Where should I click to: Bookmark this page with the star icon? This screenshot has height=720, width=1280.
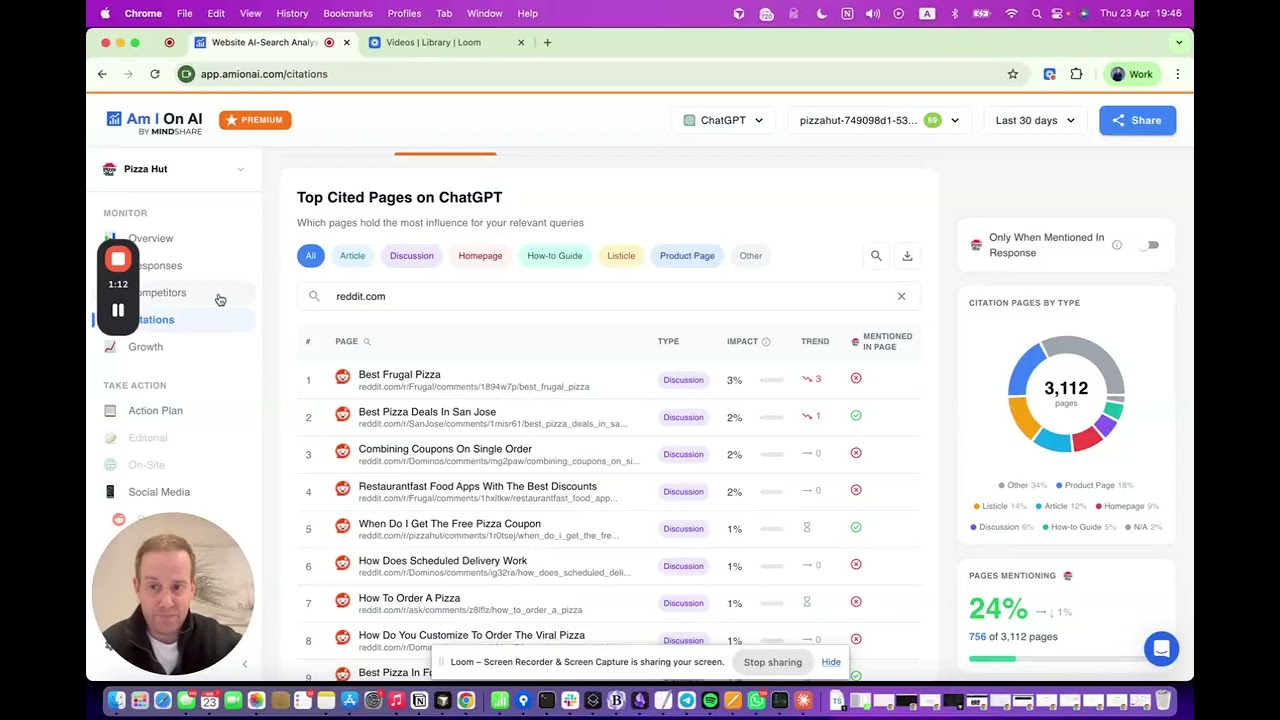click(x=1013, y=74)
